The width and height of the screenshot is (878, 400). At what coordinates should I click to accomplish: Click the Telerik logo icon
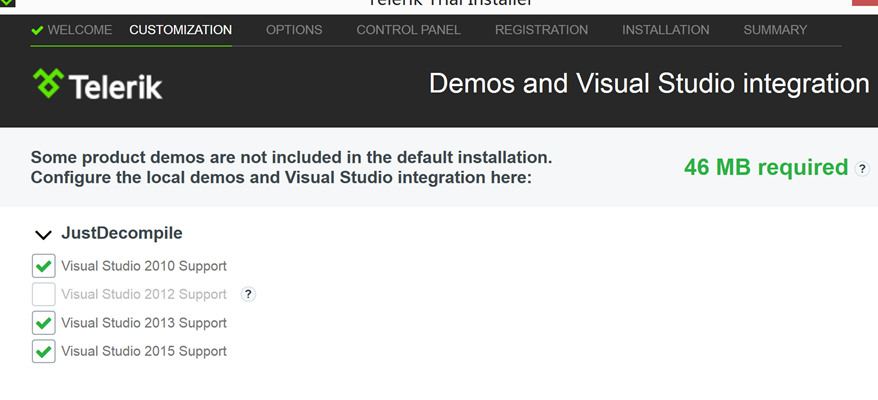(48, 84)
